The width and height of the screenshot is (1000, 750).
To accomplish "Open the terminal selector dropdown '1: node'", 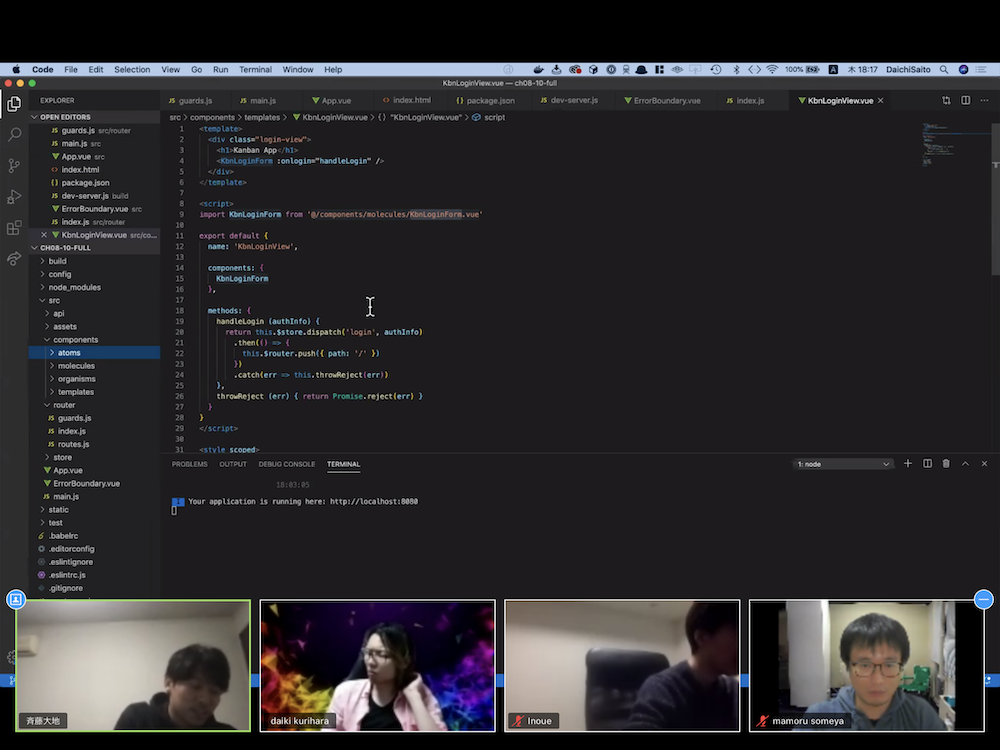I will pos(842,464).
